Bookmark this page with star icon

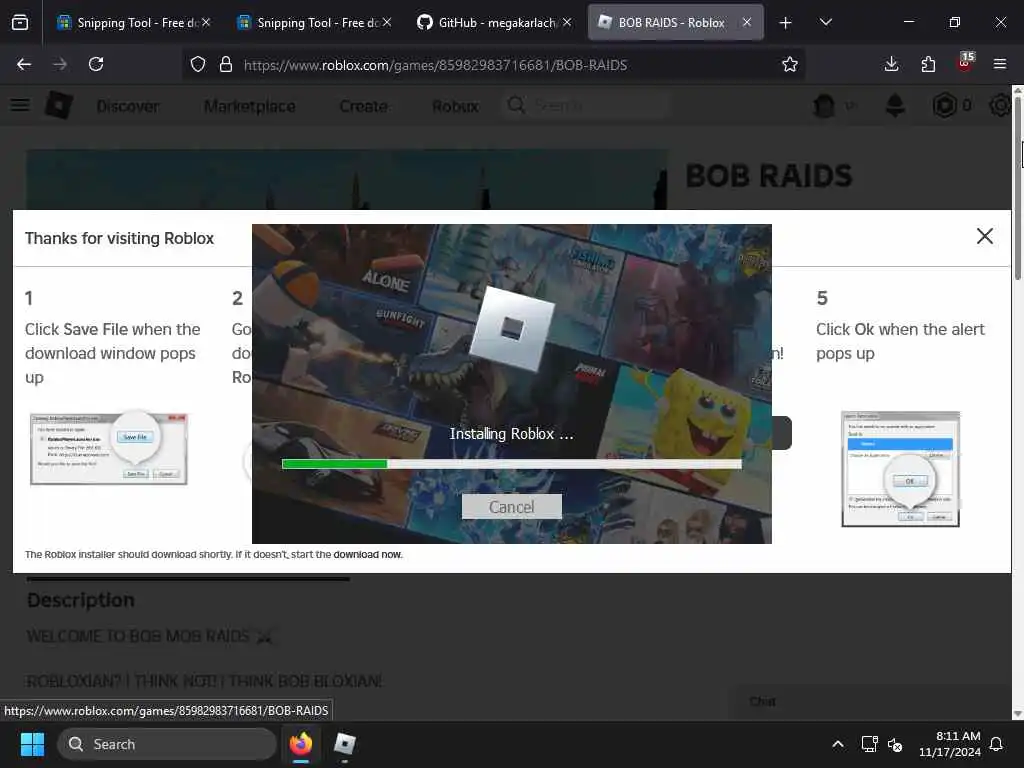point(790,64)
